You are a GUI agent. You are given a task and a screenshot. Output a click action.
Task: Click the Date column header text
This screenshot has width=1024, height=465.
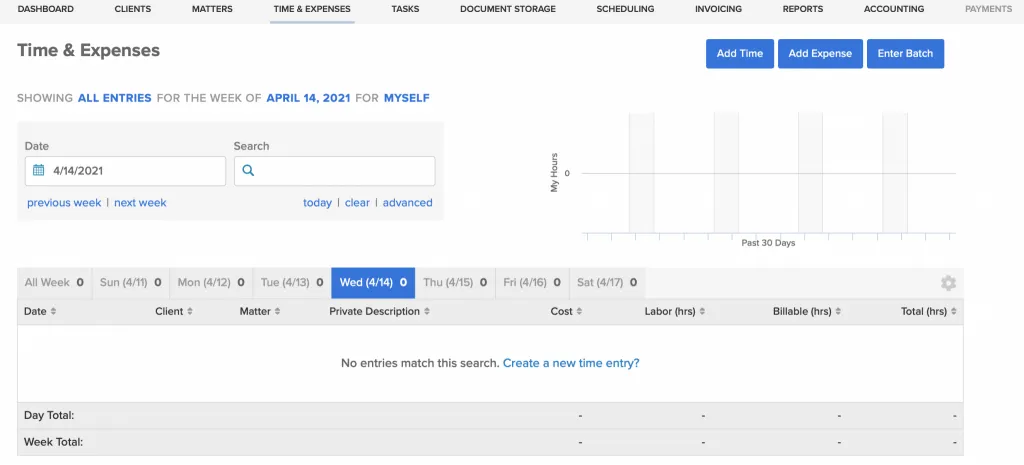click(35, 312)
